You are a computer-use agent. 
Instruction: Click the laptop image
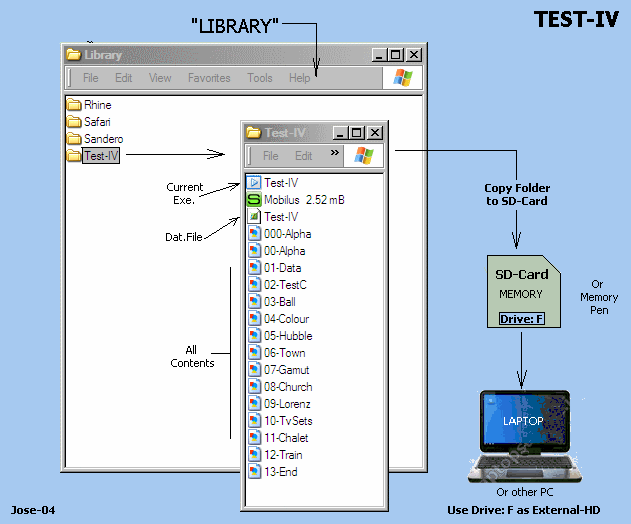(x=523, y=435)
